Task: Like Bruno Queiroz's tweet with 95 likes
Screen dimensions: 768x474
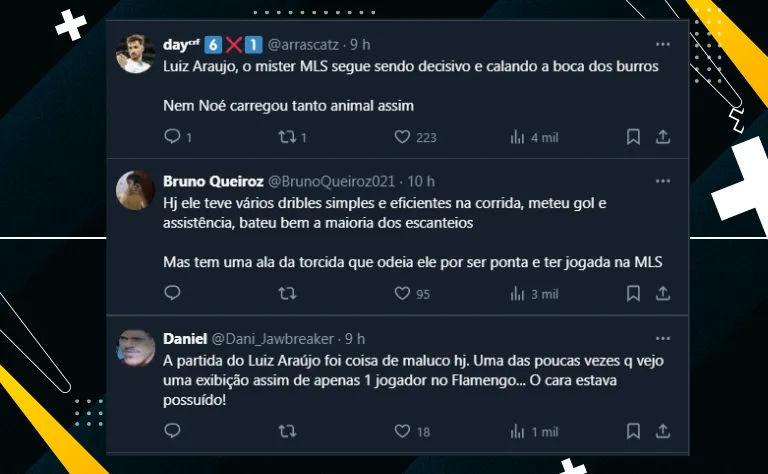Action: pos(403,294)
